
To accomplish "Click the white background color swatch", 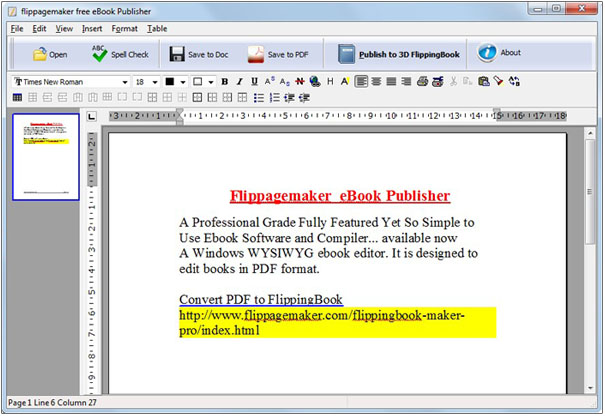I will coord(198,81).
